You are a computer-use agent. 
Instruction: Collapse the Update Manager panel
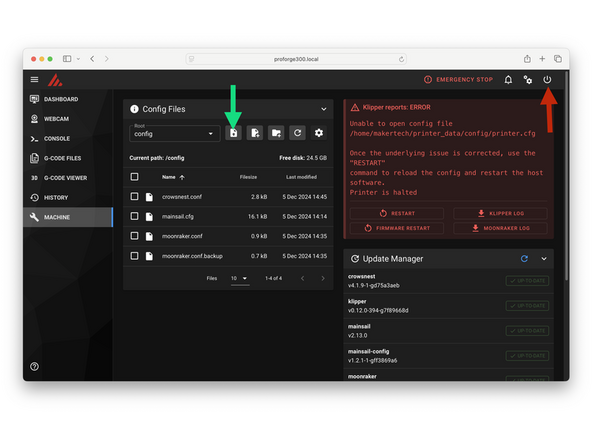tap(544, 259)
